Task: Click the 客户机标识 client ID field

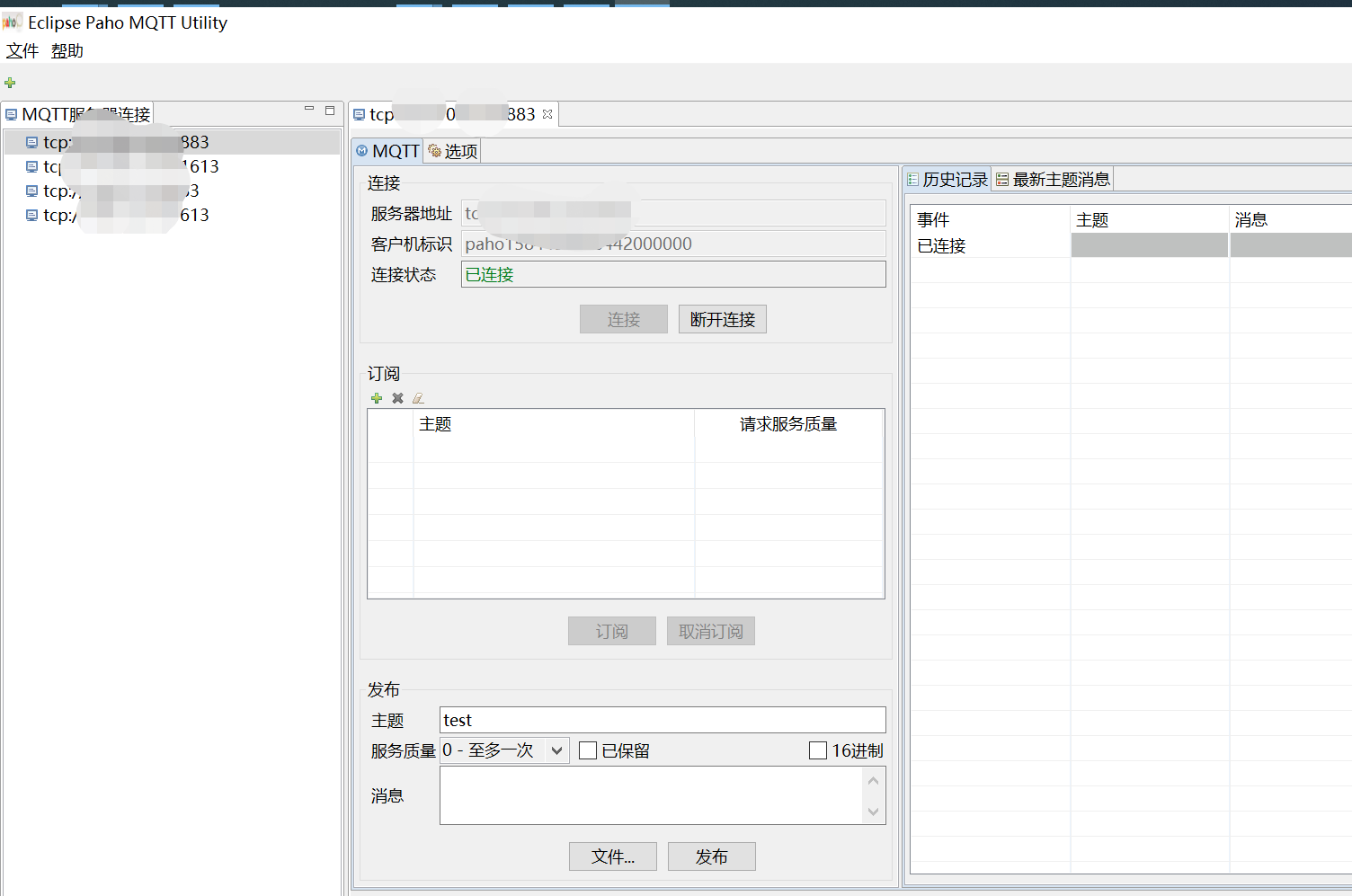Action: coord(673,244)
